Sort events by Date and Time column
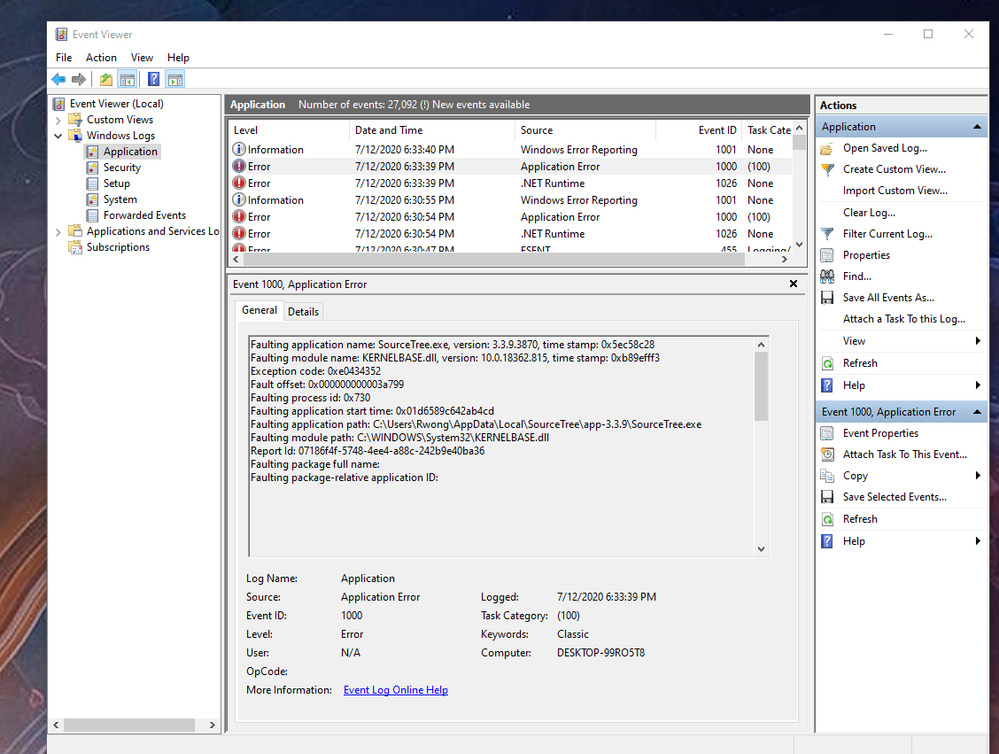 tap(432, 130)
